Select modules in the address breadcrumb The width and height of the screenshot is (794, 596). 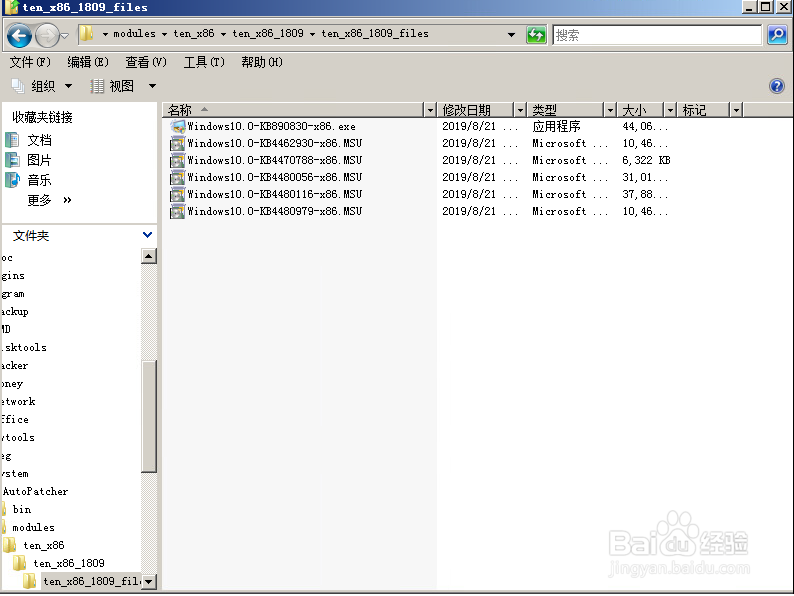(134, 33)
